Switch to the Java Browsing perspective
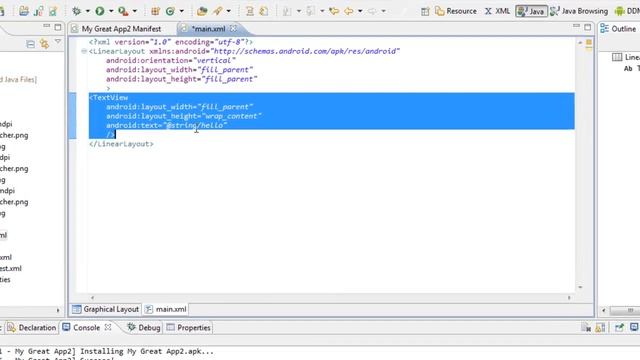 (x=579, y=11)
